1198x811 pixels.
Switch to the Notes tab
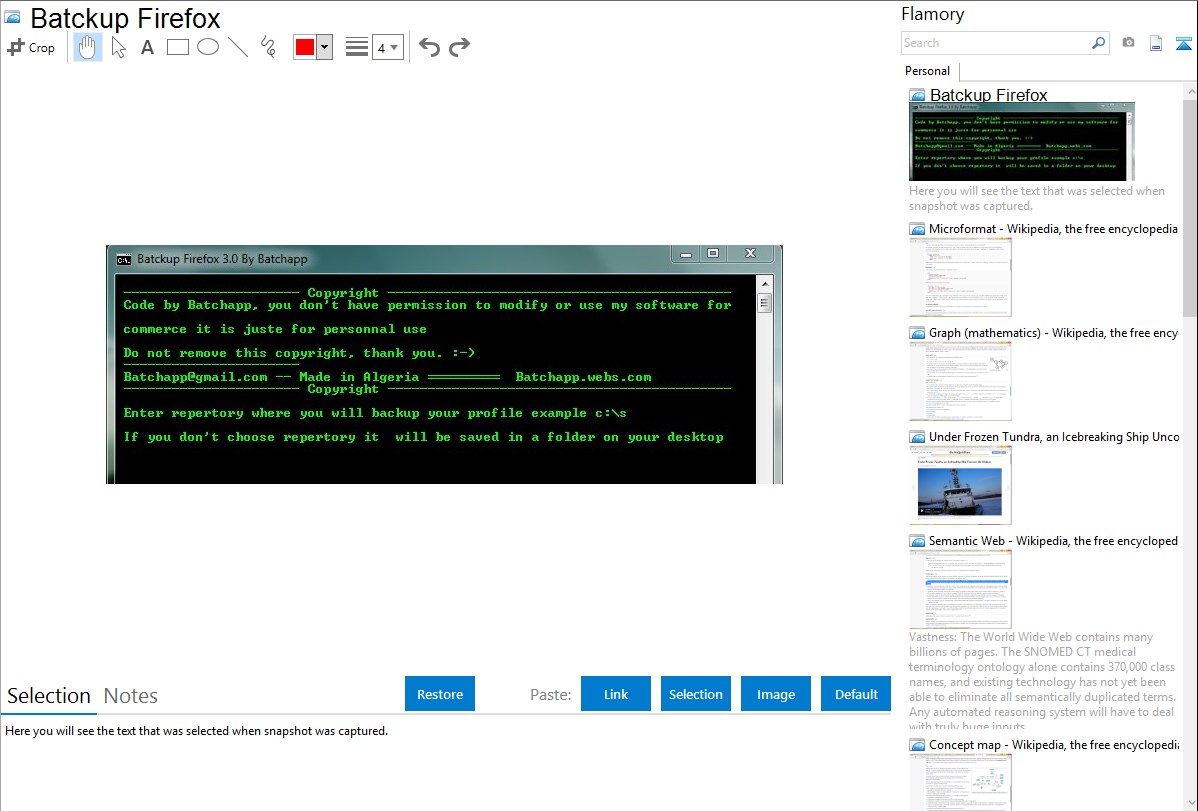pyautogui.click(x=131, y=696)
